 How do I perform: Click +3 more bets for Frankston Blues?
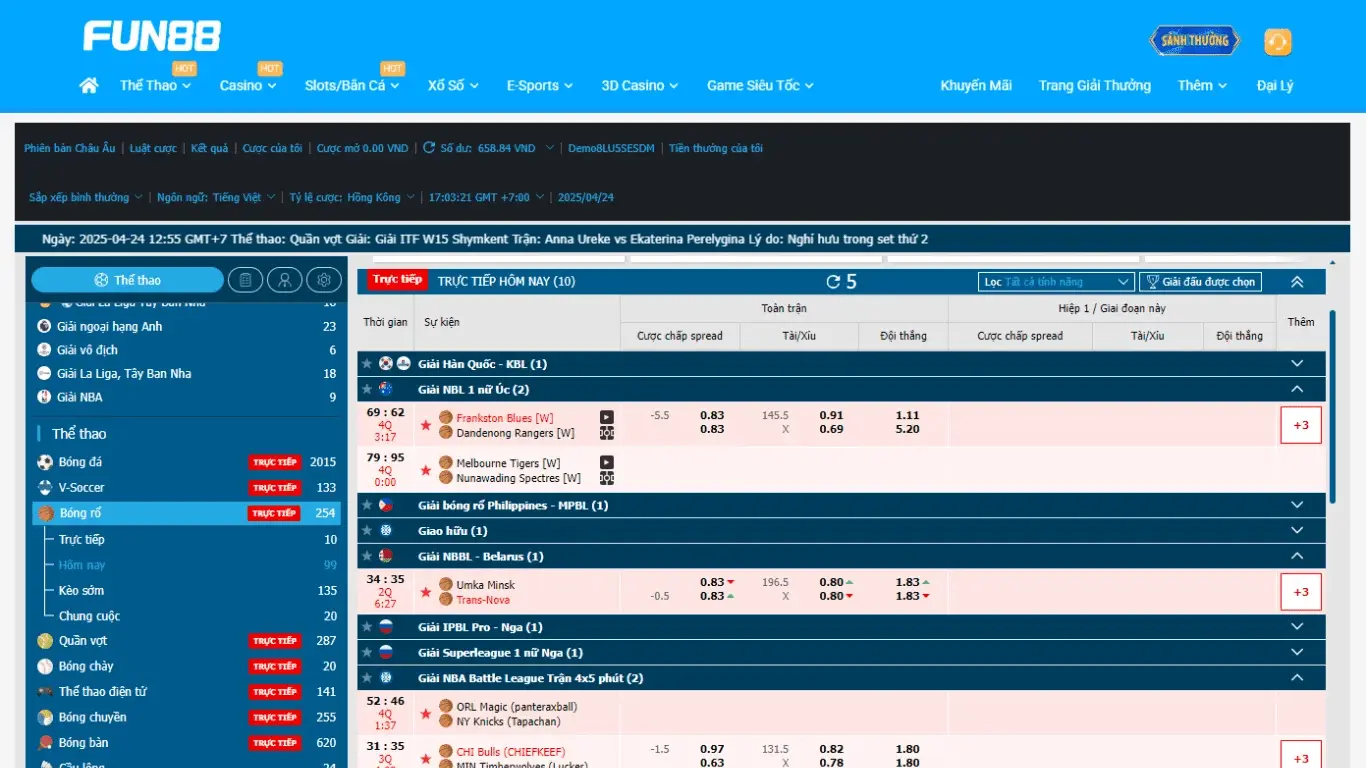click(1300, 425)
